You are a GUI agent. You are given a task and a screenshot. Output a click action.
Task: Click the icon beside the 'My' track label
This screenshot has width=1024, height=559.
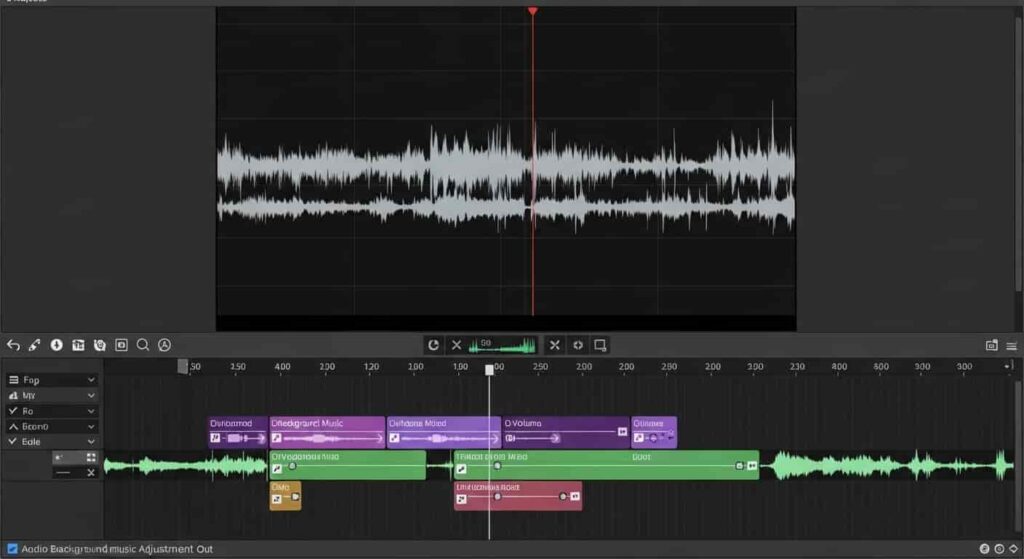[x=13, y=395]
